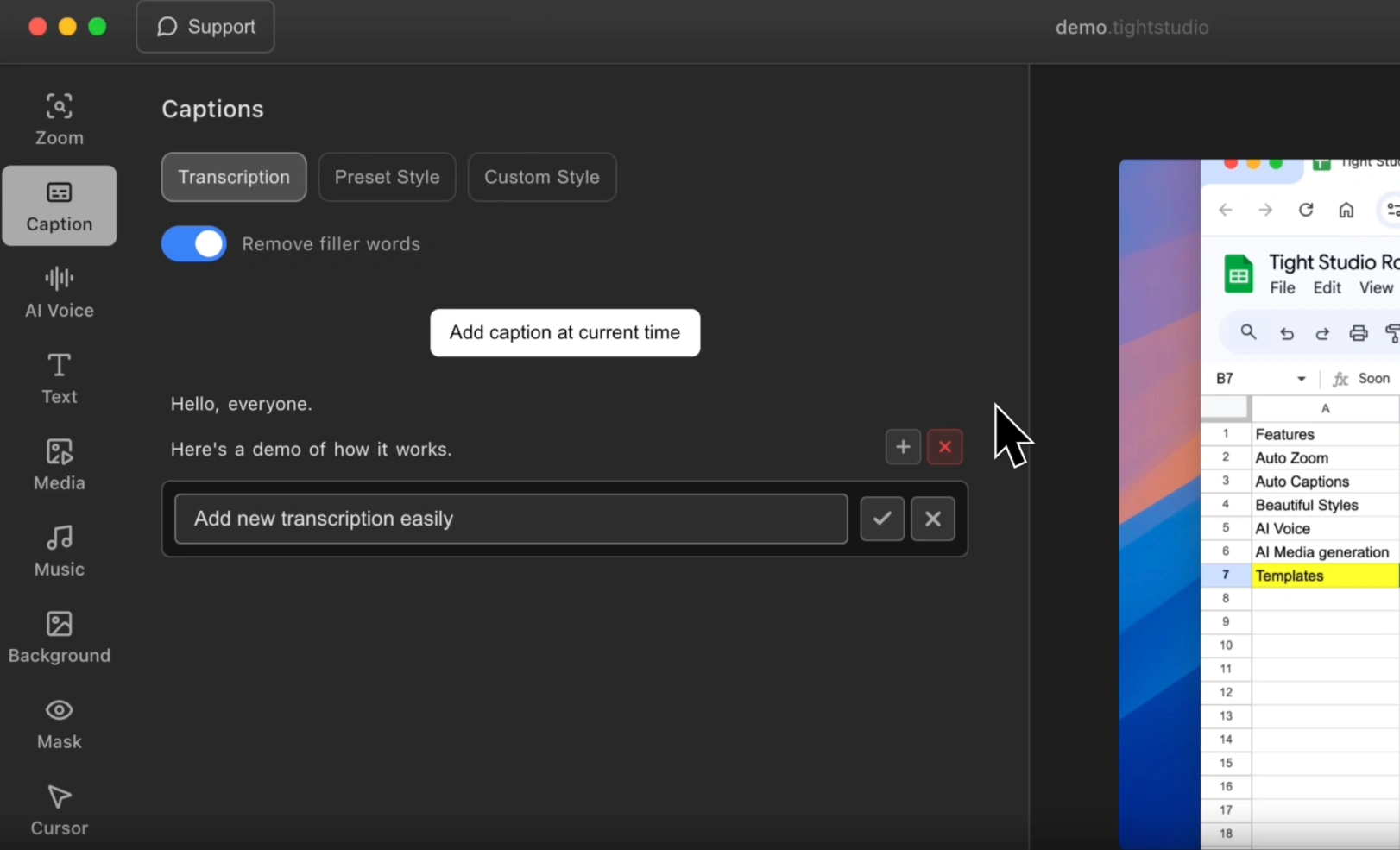Click the transcription text input field
This screenshot has width=1400, height=850.
511,519
